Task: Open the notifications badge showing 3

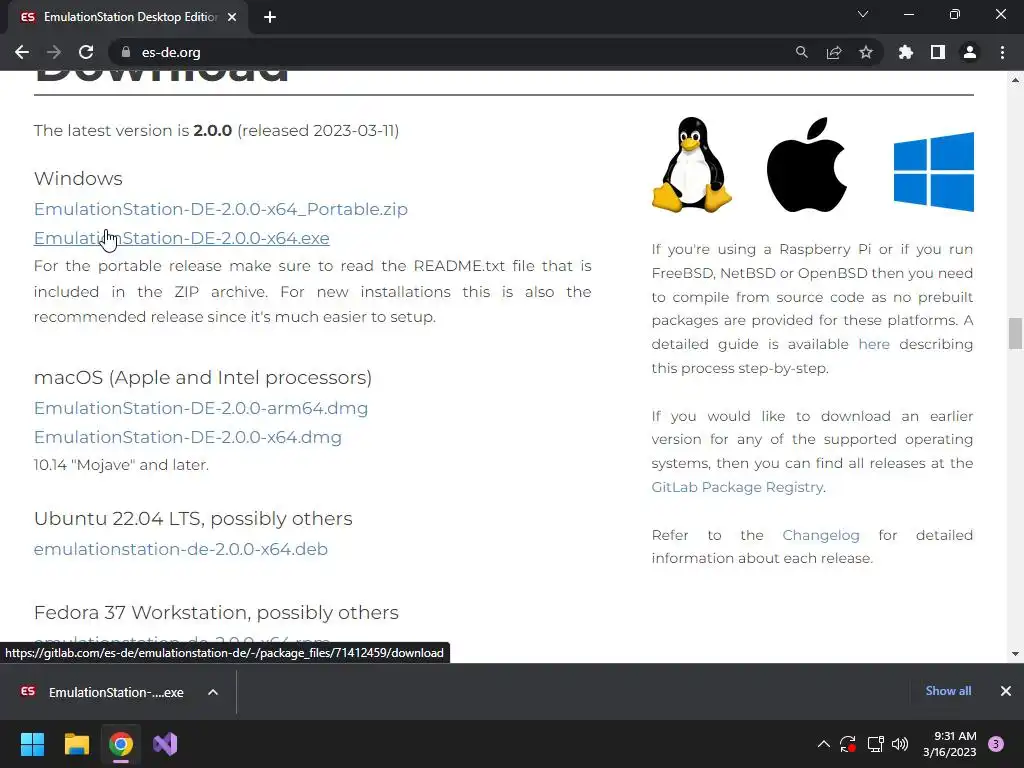Action: [x=996, y=744]
